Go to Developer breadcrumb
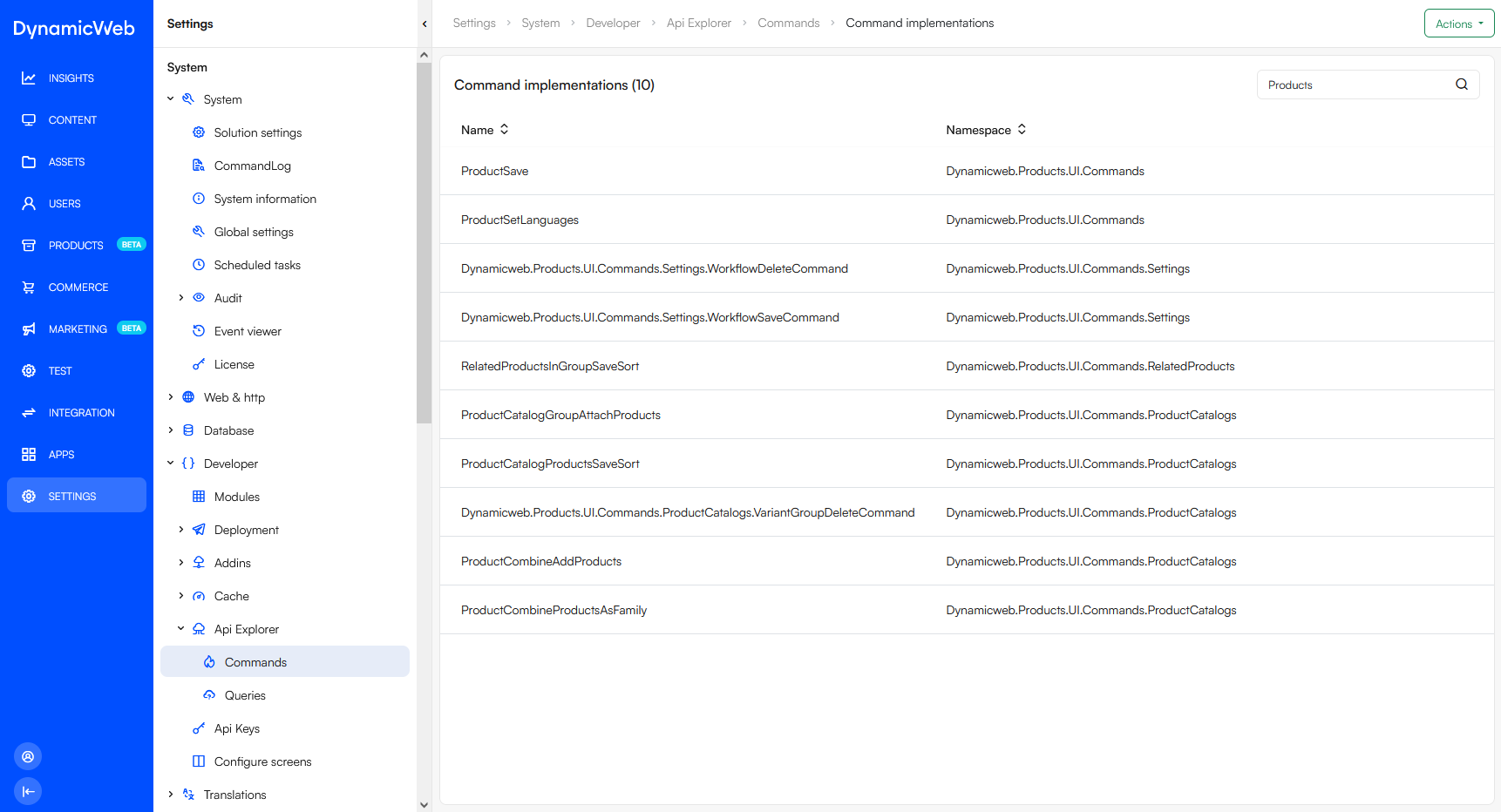The width and height of the screenshot is (1501, 812). pos(613,24)
